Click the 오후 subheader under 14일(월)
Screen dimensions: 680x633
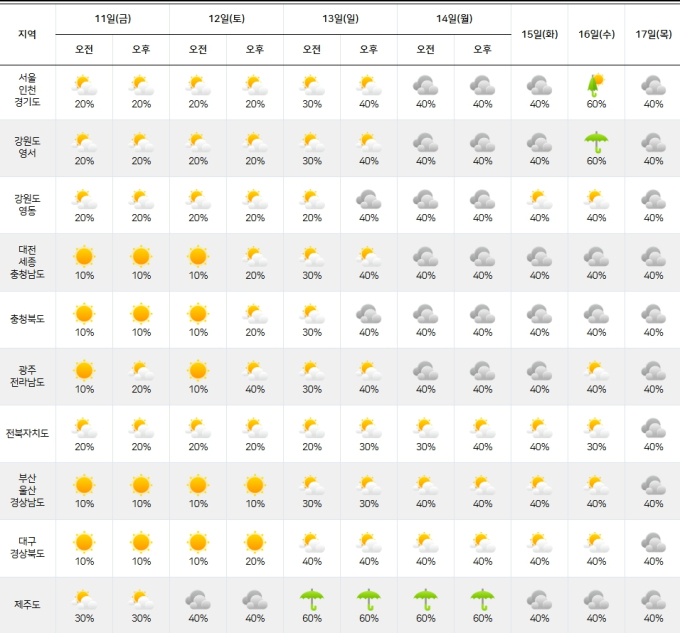(482, 49)
